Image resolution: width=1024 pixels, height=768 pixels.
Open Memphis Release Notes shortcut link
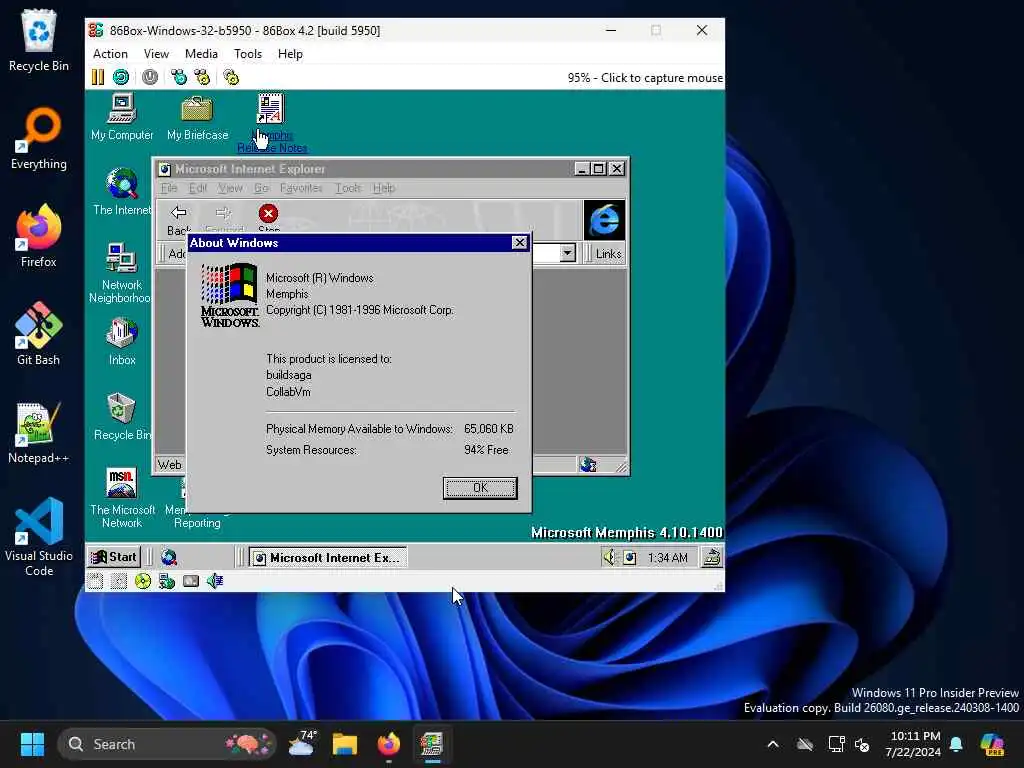270,124
